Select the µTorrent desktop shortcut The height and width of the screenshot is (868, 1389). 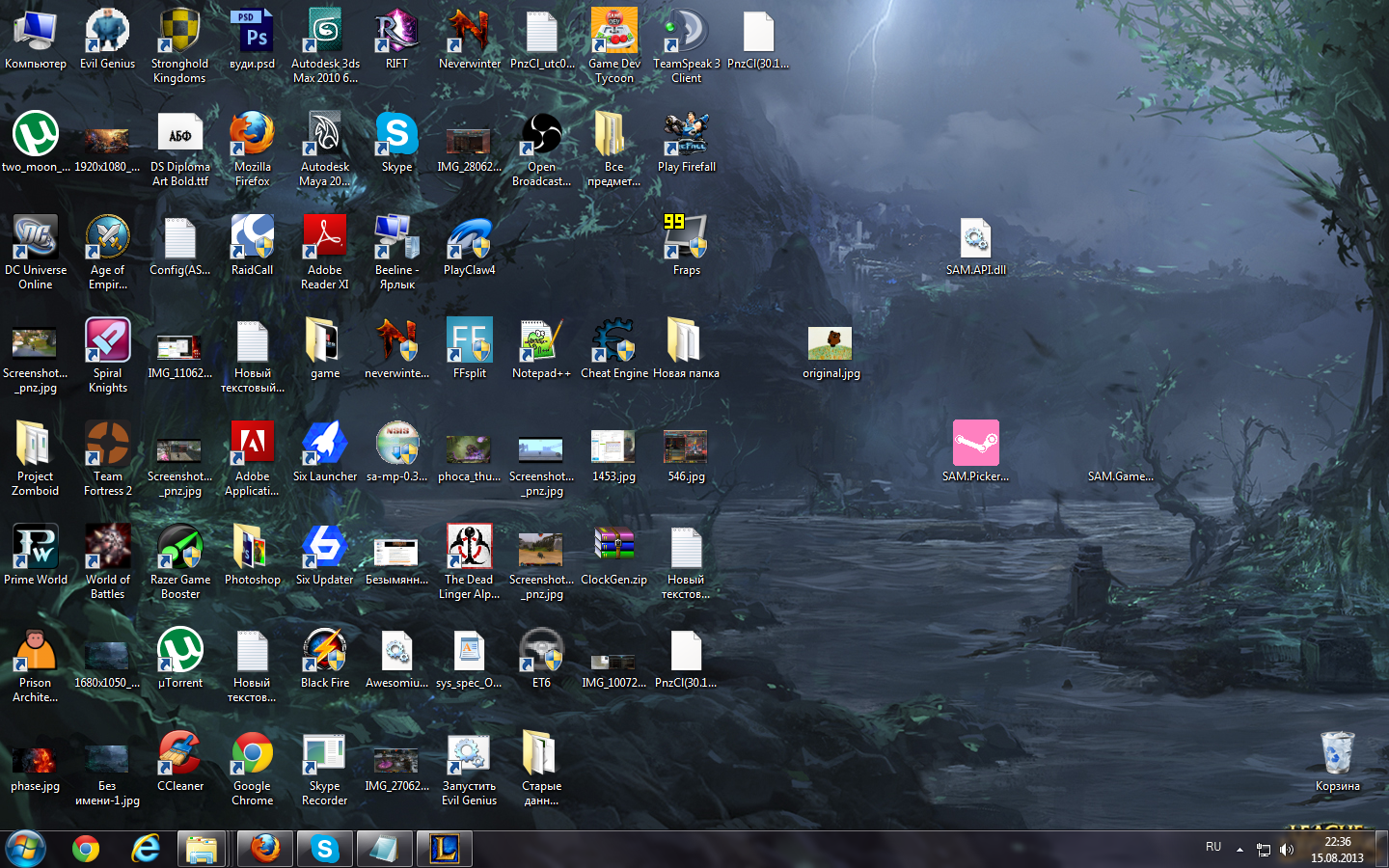click(180, 658)
